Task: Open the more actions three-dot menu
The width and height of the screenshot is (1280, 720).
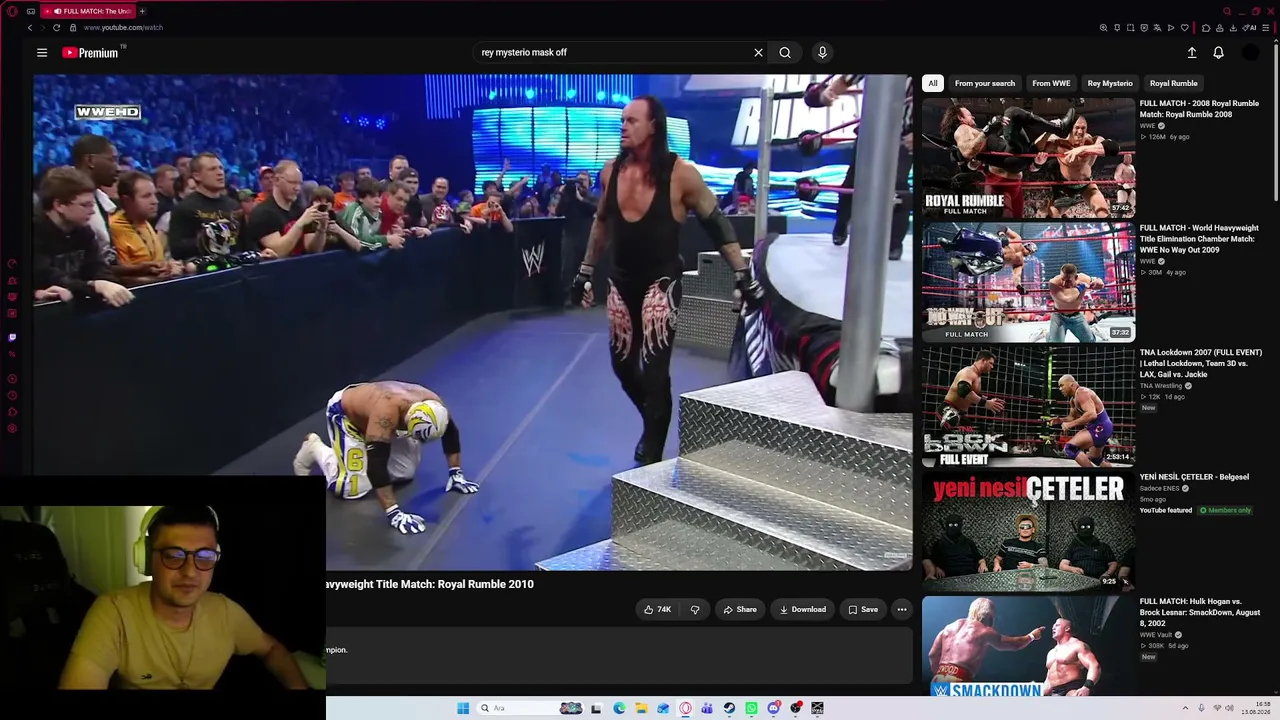Action: tap(902, 610)
